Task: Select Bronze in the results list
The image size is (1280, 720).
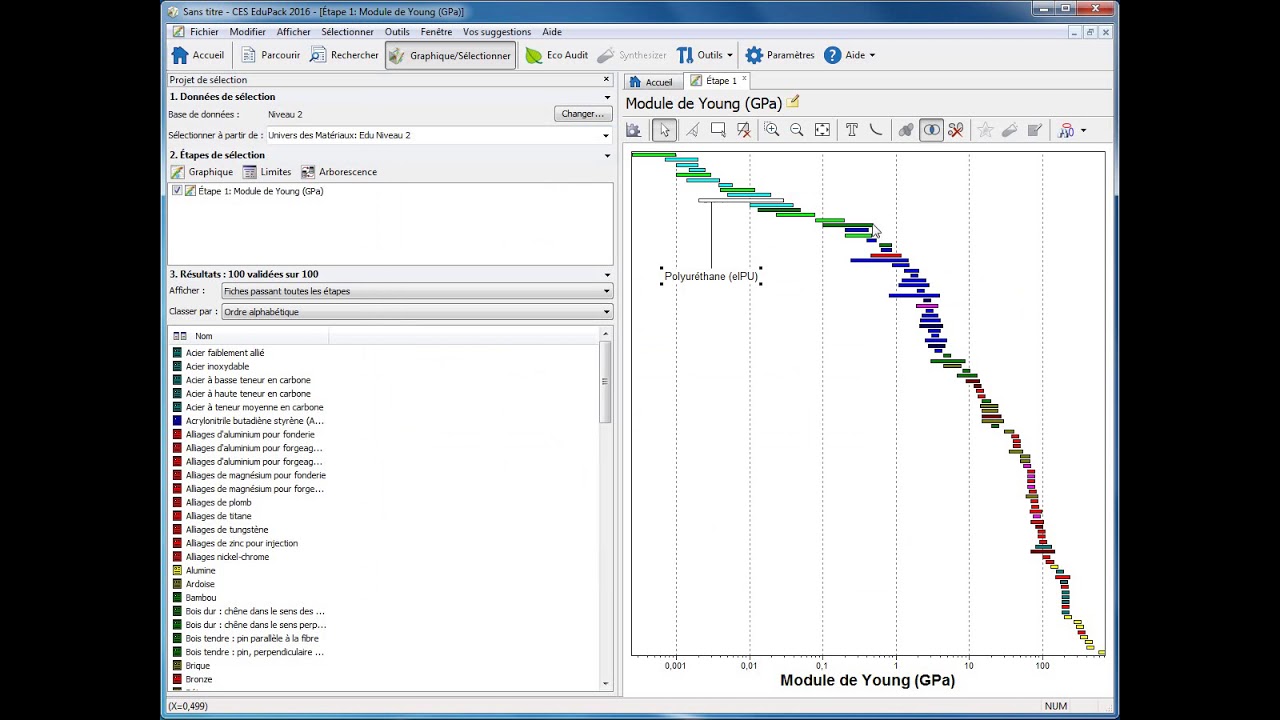Action: [x=199, y=679]
